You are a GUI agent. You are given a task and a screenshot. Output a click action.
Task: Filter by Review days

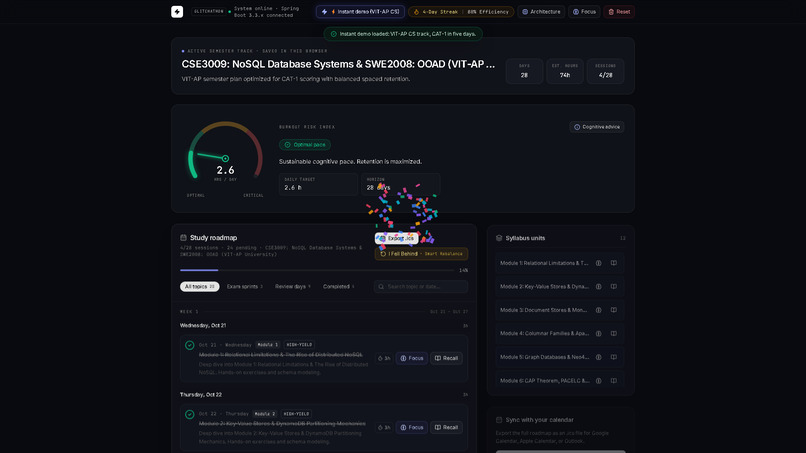[x=292, y=286]
